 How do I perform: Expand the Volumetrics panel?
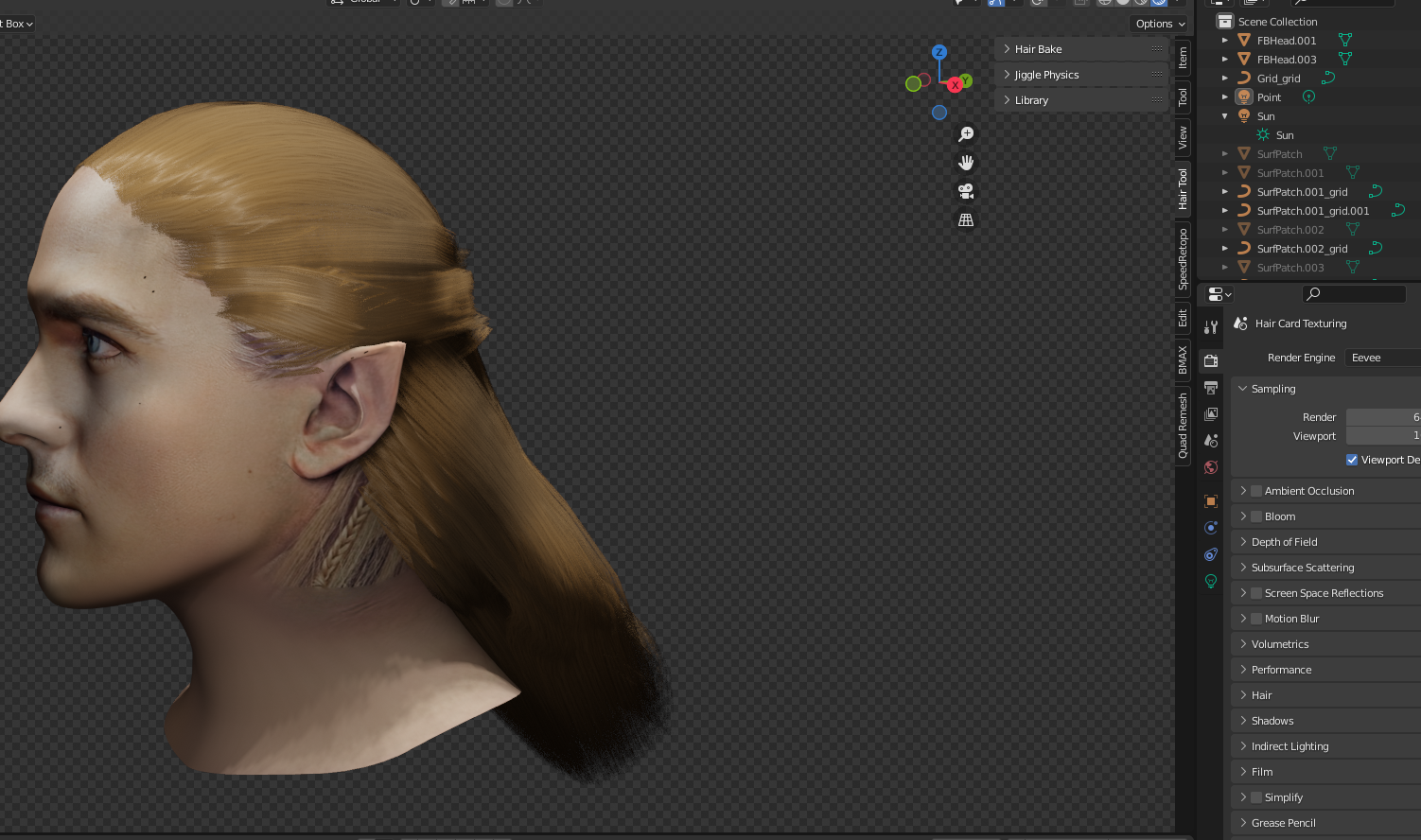[x=1325, y=644]
